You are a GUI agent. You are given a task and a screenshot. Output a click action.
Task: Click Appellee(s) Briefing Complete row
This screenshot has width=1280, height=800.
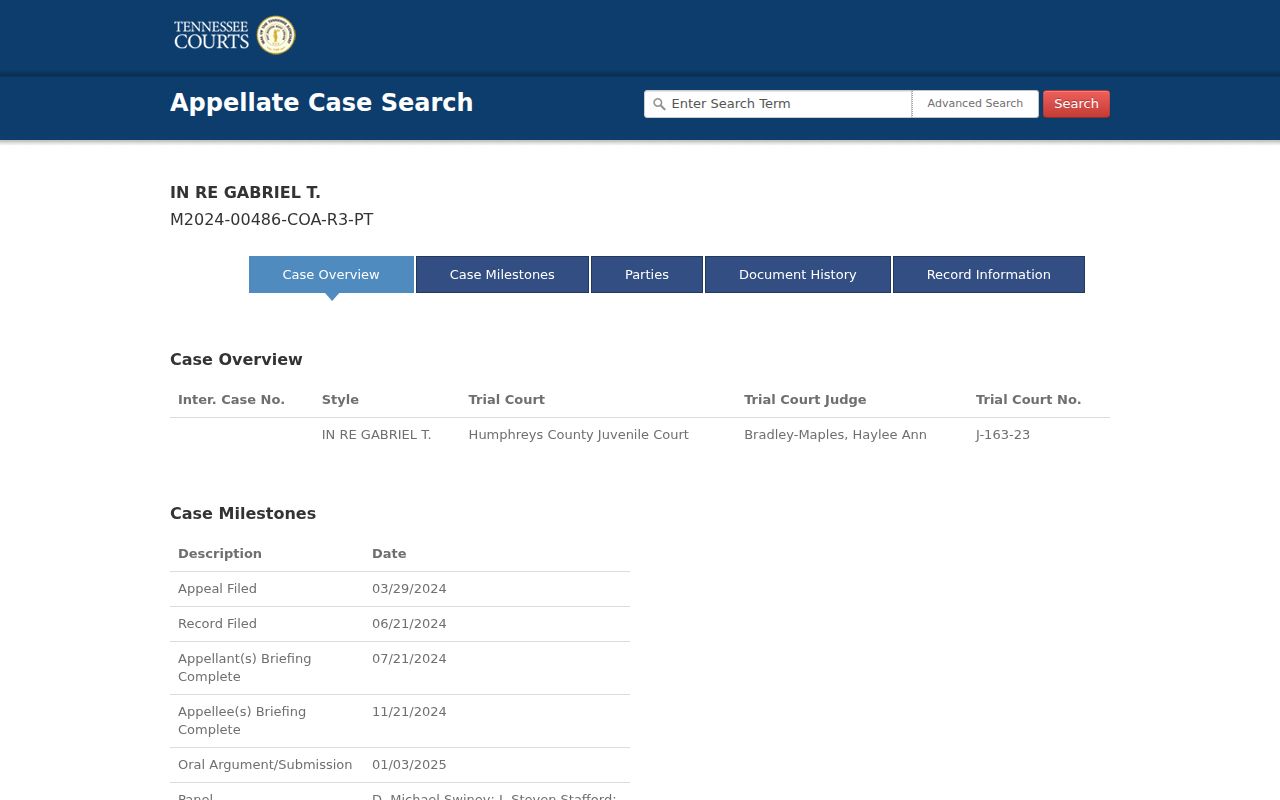400,721
